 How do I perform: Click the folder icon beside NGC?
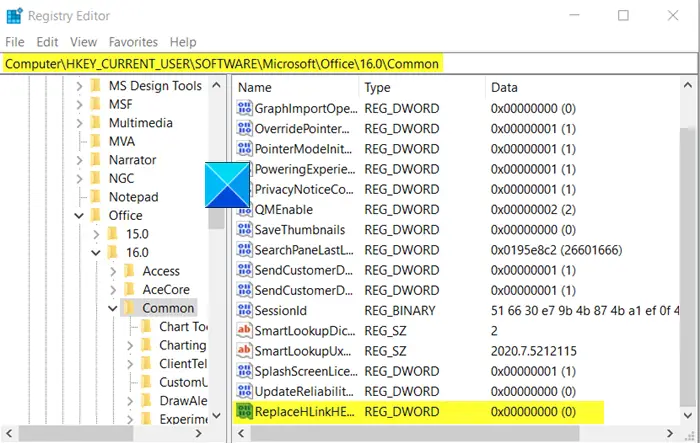click(x=96, y=178)
